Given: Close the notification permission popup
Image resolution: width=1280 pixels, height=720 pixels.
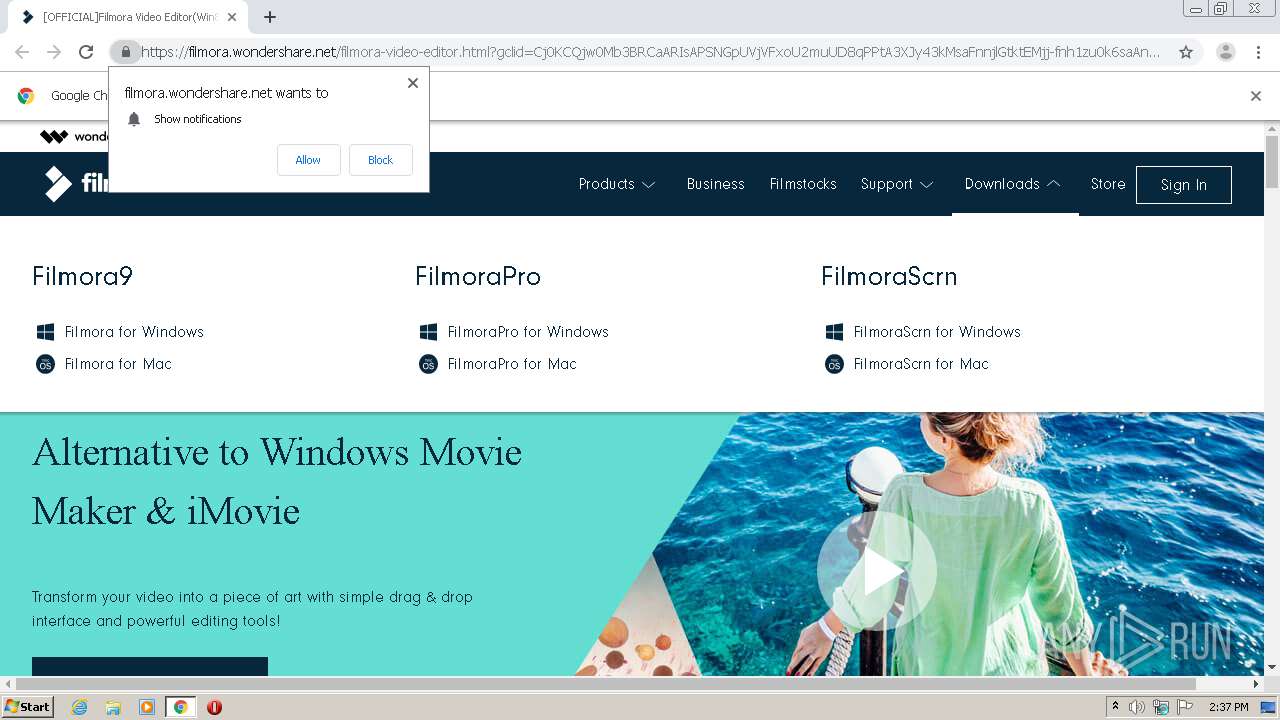Looking at the screenshot, I should pyautogui.click(x=412, y=83).
